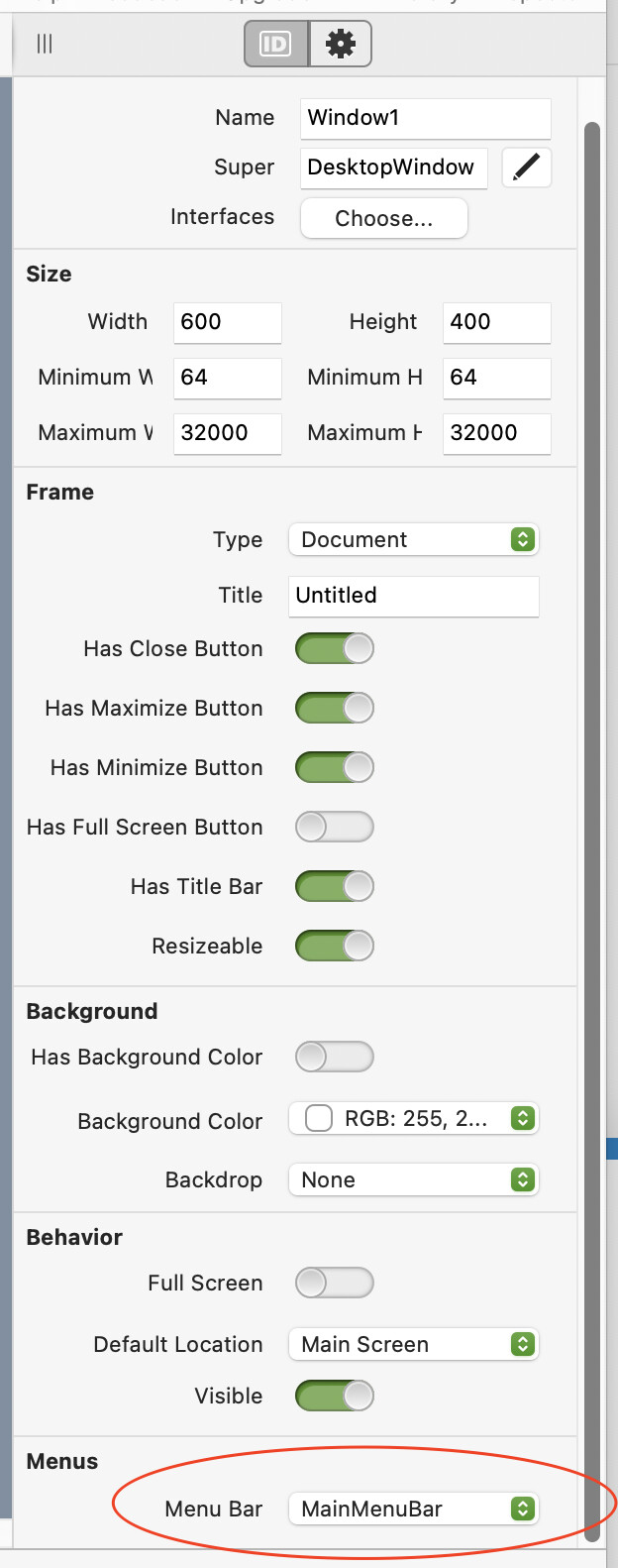This screenshot has height=1568, width=618.
Task: Click the Choose... interfaces button
Action: tap(383, 218)
